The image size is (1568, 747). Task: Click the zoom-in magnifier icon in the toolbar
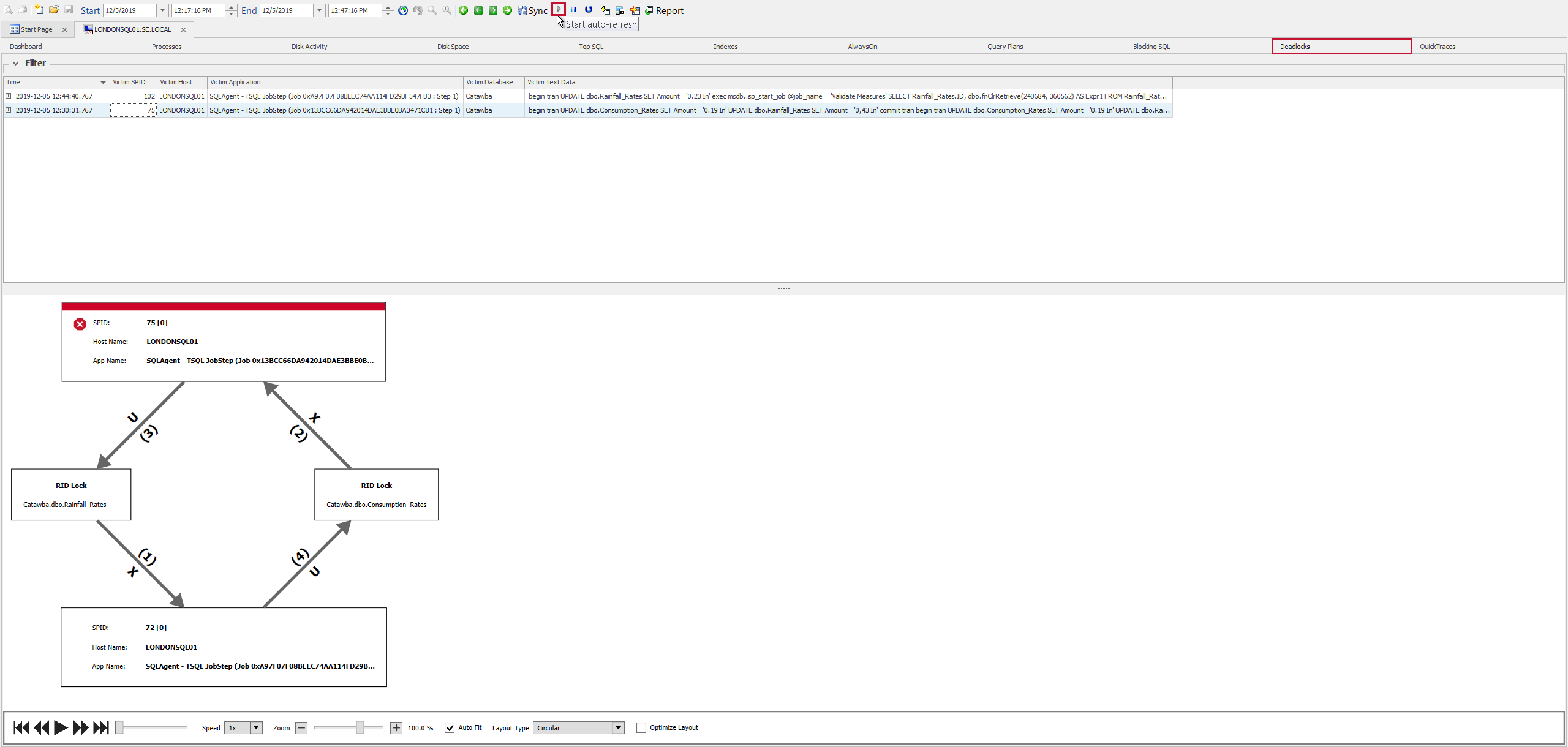pyautogui.click(x=447, y=10)
